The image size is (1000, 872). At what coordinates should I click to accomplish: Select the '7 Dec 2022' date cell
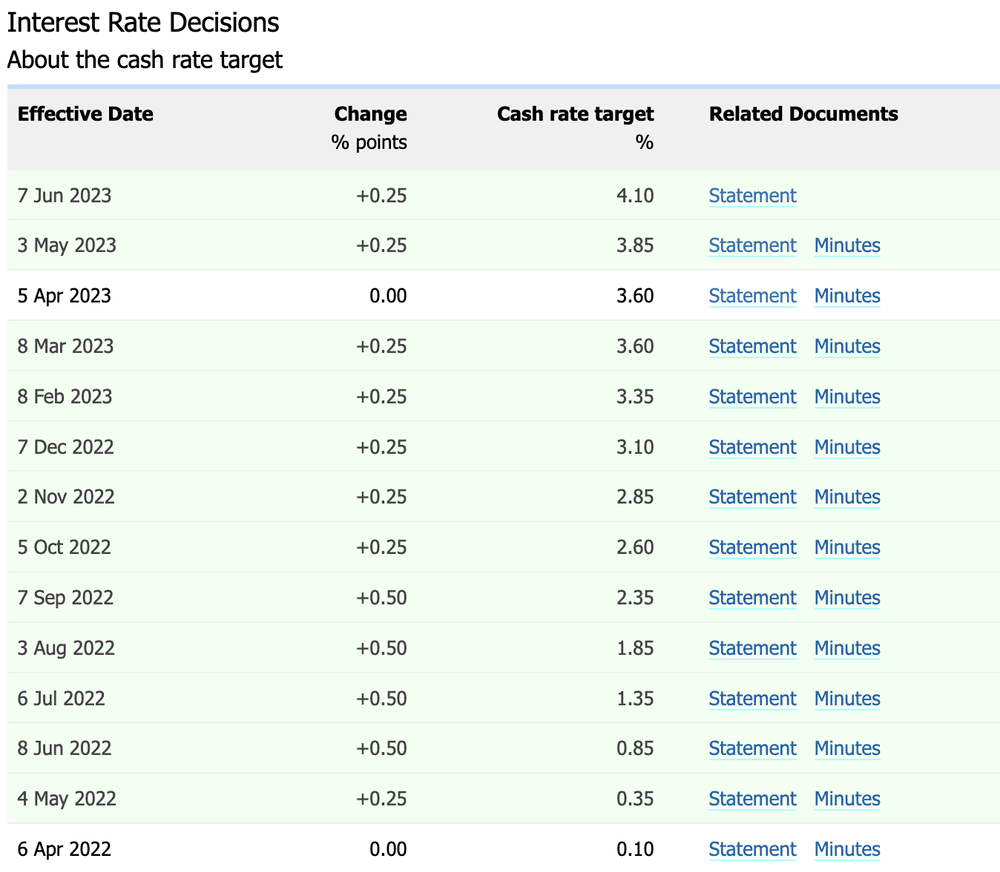[66, 447]
